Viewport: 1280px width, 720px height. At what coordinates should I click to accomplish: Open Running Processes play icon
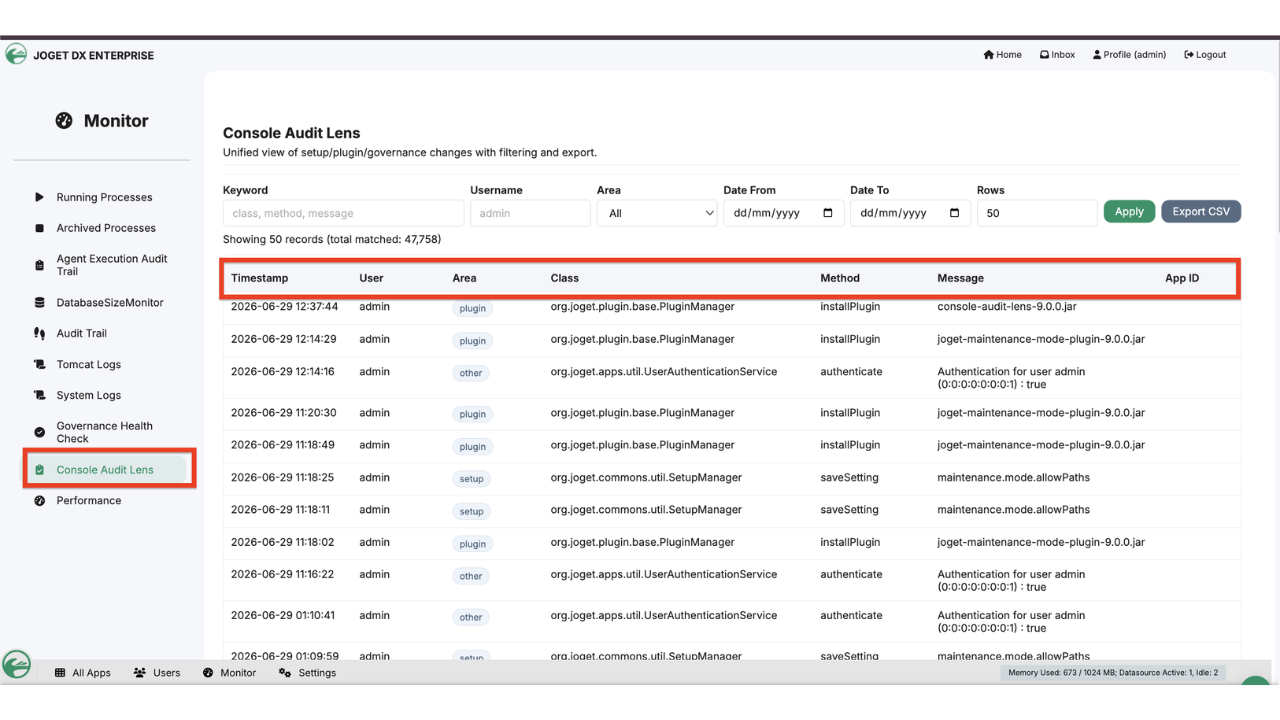pos(39,197)
